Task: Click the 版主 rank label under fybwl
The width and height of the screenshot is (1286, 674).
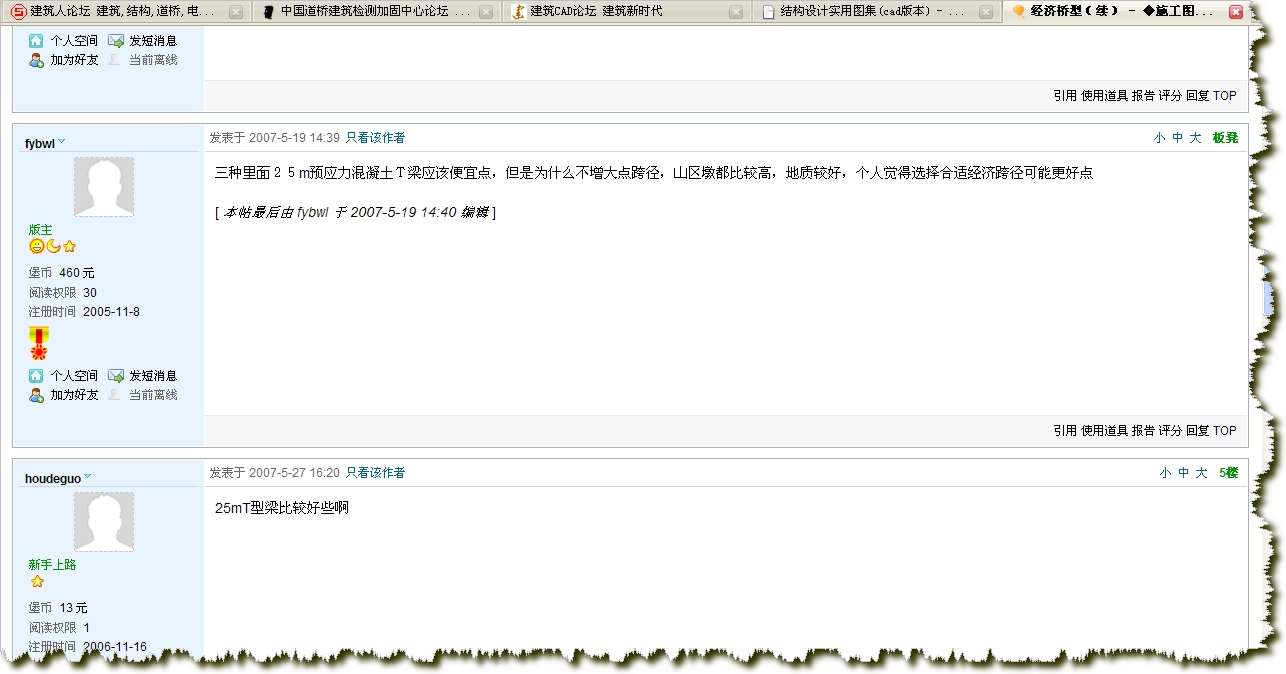Action: (40, 230)
